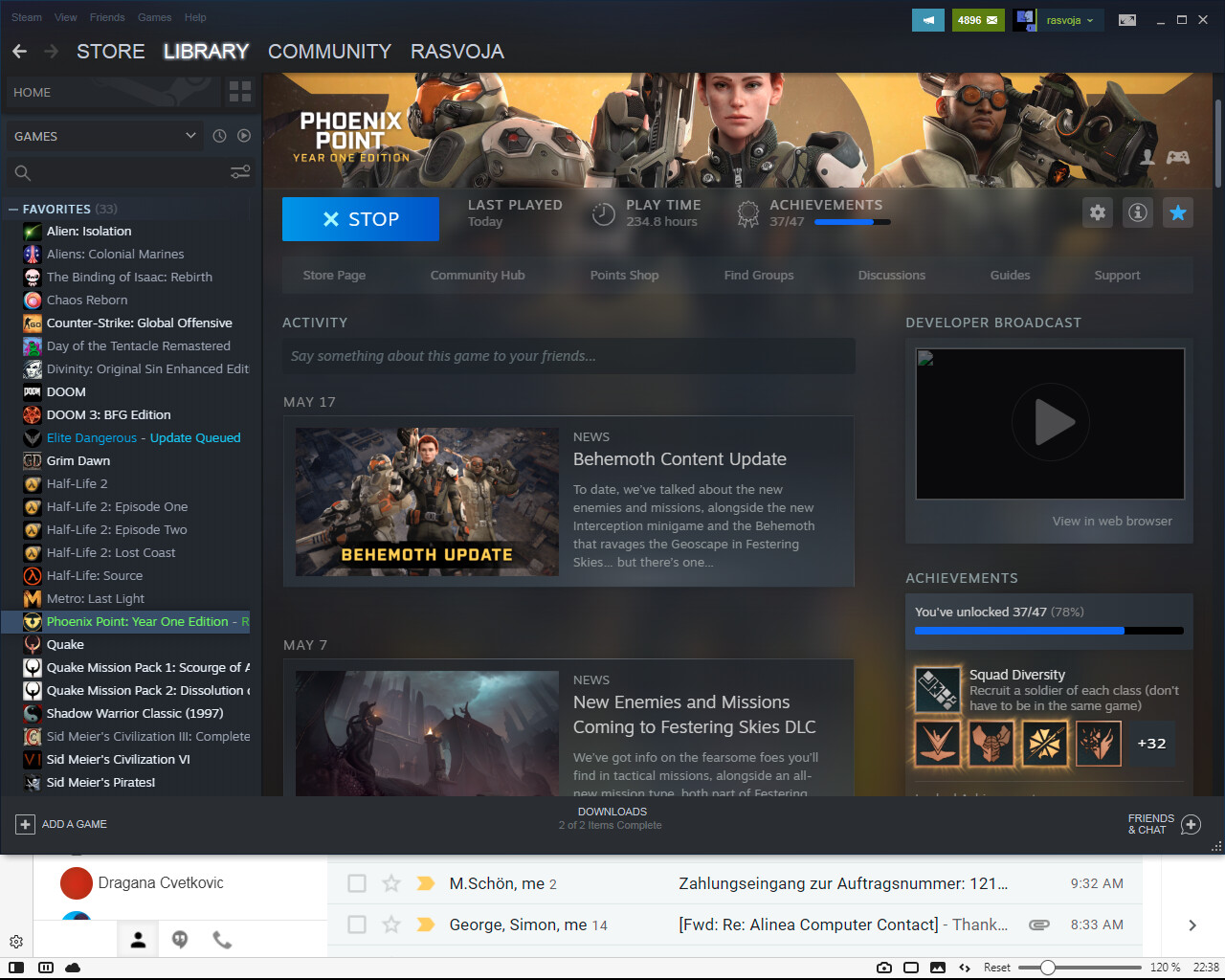Viewport: 1225px width, 980px height.
Task: Toggle importance marker on George, Simon email
Action: pos(426,924)
